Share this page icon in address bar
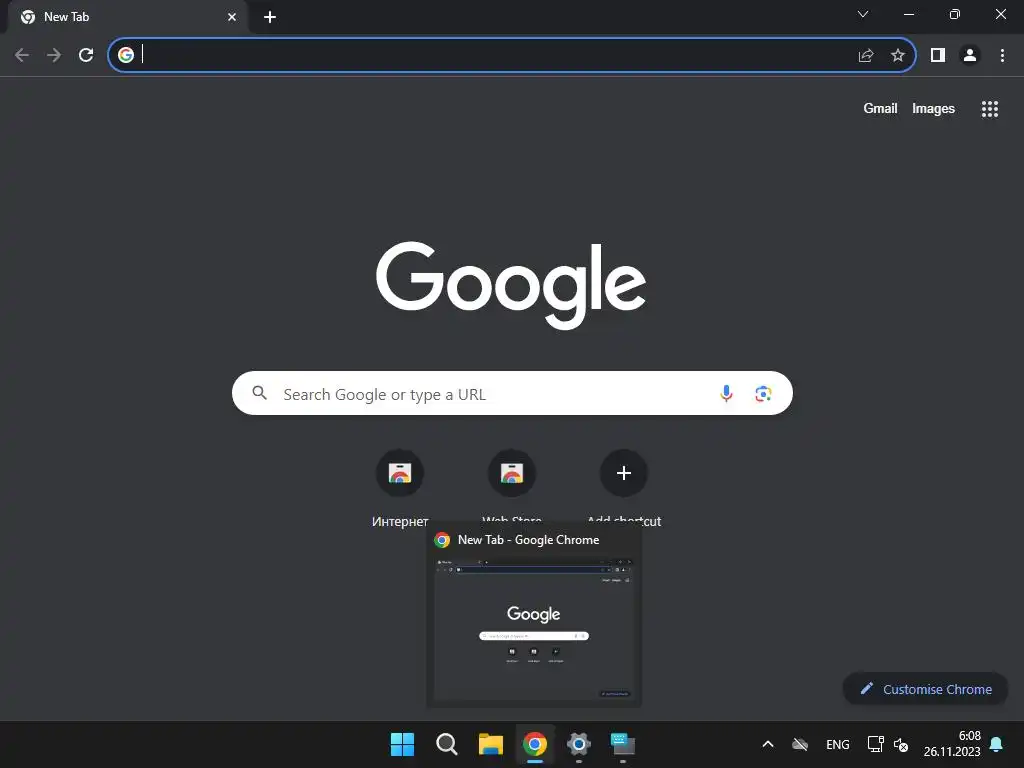 point(866,55)
